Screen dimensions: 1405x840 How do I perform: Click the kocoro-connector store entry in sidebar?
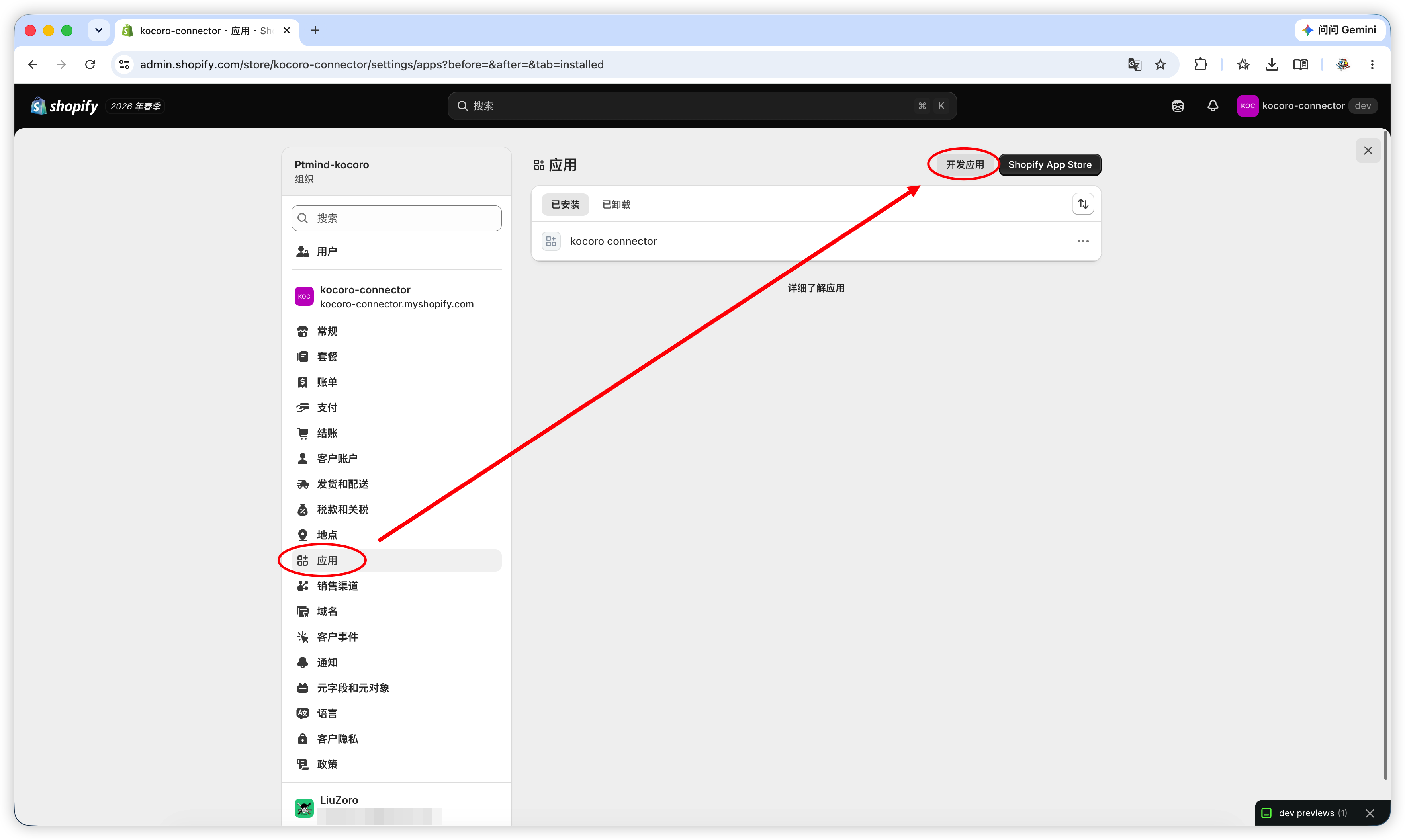pyautogui.click(x=396, y=297)
